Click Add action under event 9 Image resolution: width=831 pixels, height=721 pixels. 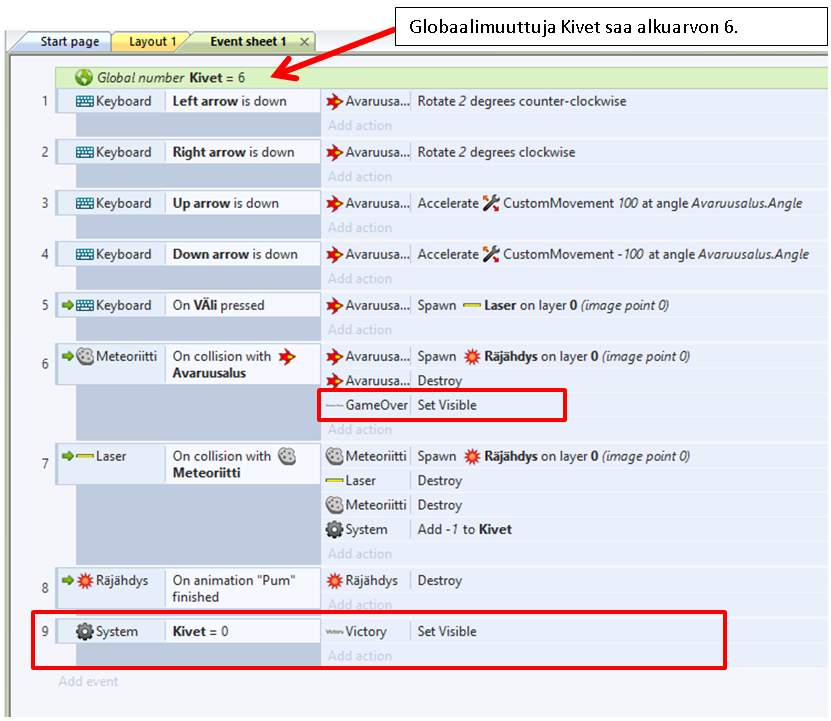click(360, 657)
